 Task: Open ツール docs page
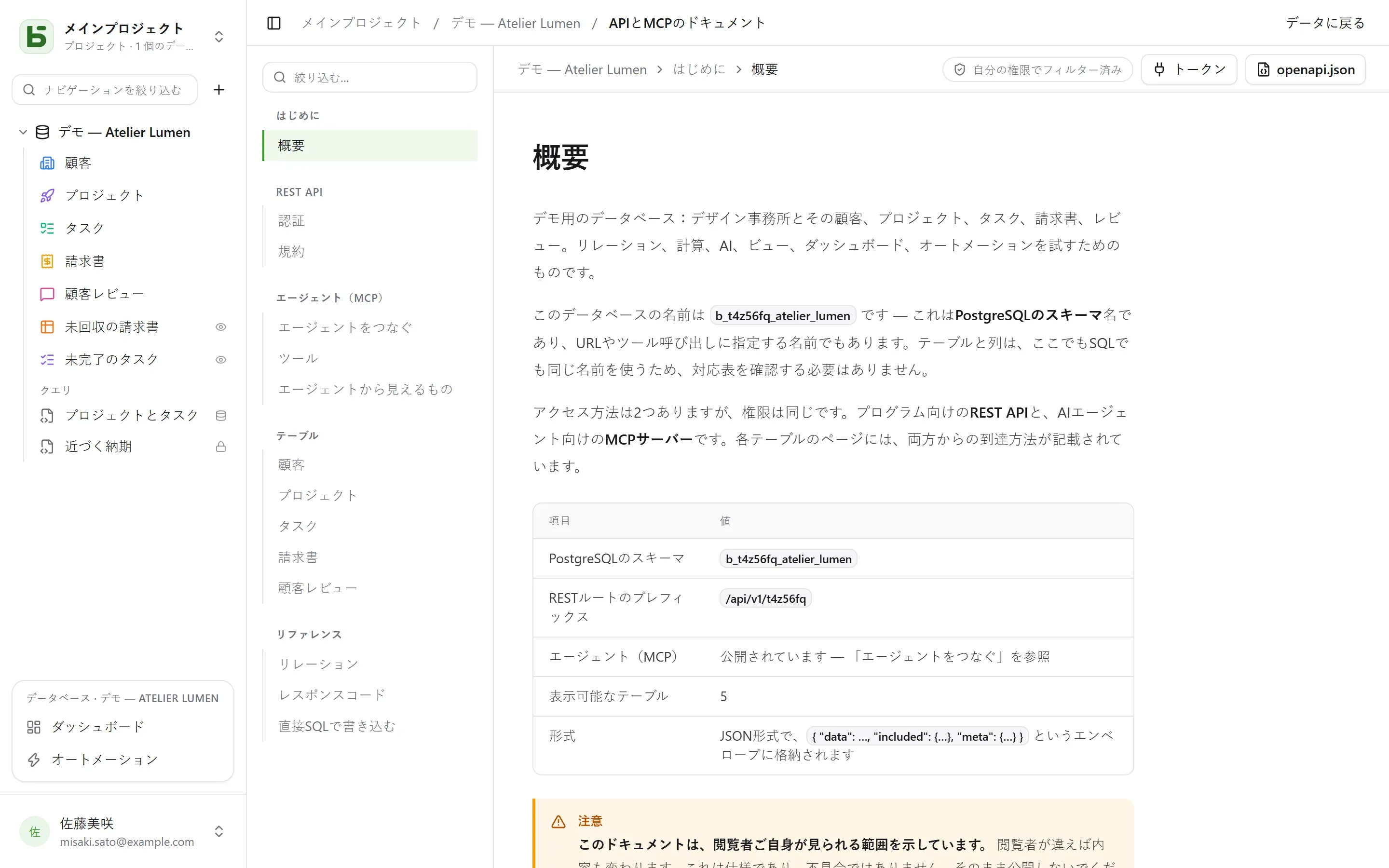pos(298,358)
